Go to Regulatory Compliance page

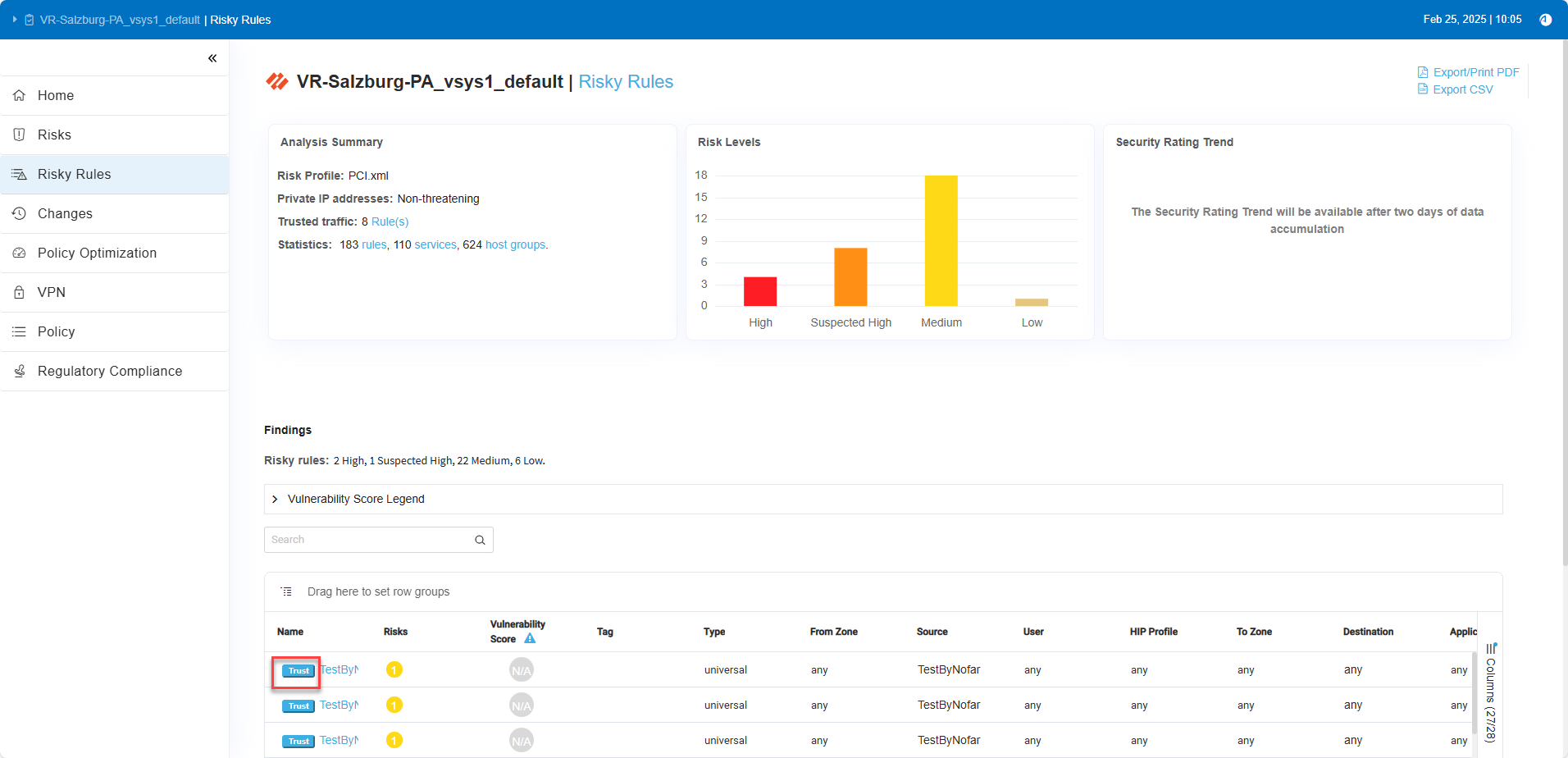coord(110,371)
